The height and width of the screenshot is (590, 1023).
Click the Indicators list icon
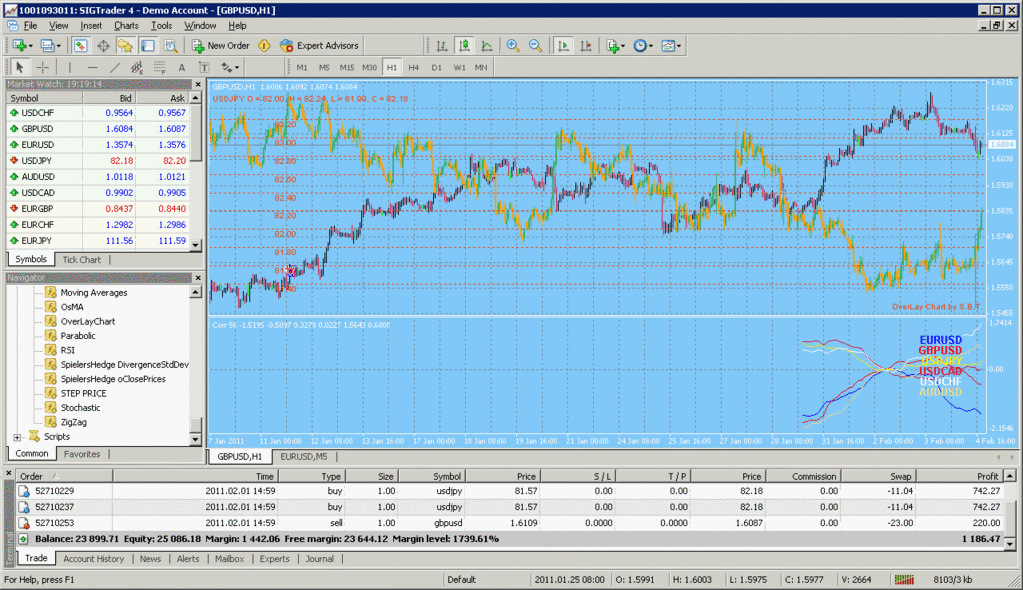(613, 46)
